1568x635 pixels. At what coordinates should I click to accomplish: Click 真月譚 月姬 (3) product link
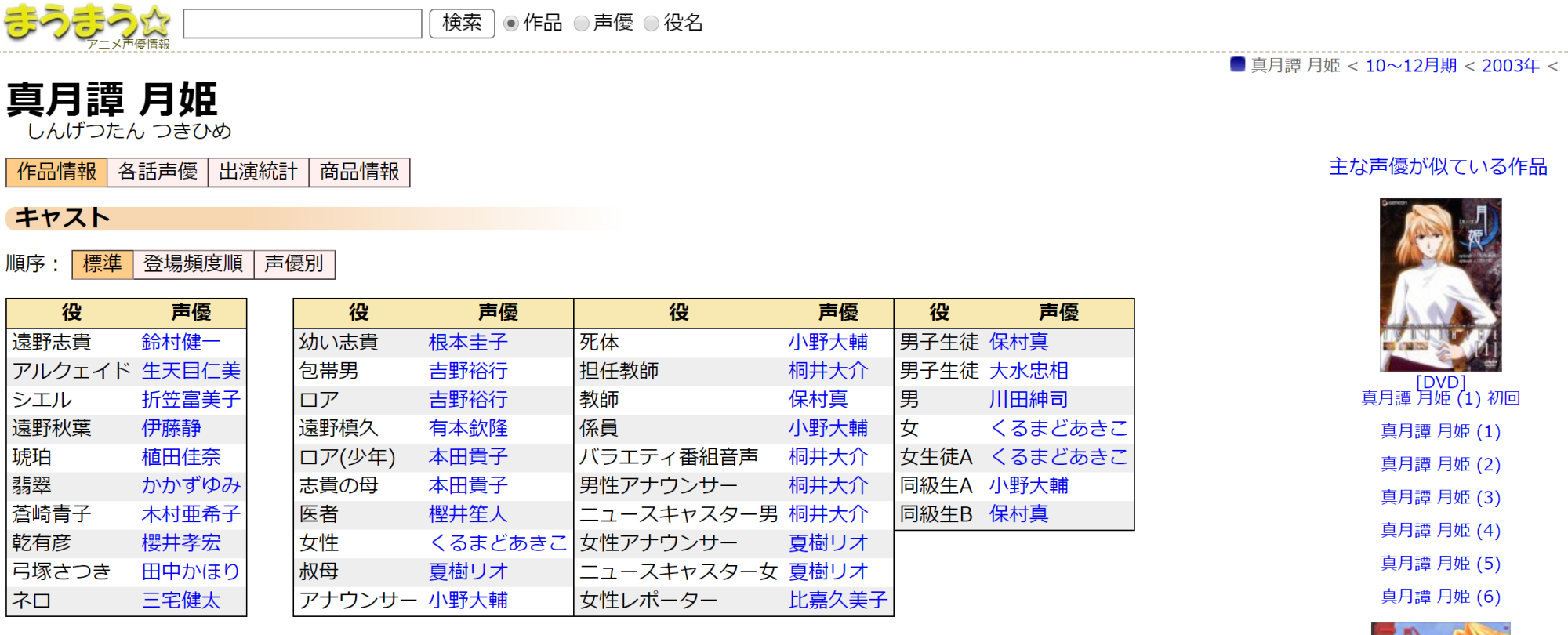click(x=1440, y=498)
